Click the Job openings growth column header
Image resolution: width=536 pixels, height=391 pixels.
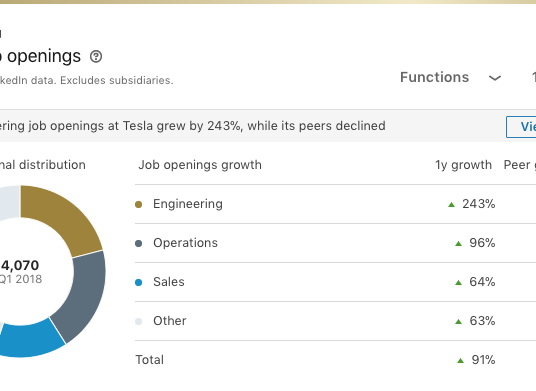click(200, 165)
